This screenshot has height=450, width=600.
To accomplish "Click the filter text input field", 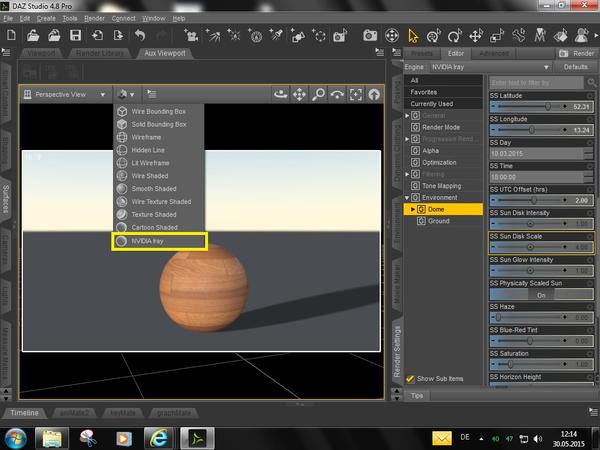I will pos(537,82).
